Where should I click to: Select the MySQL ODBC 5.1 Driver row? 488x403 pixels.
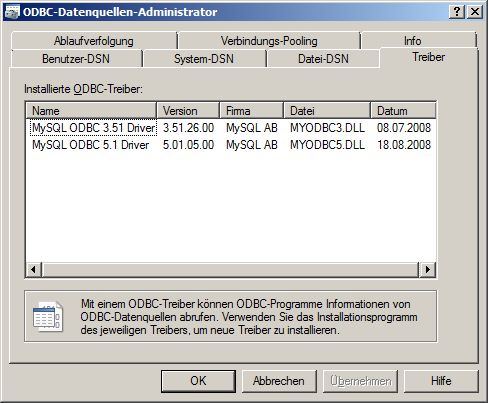point(231,145)
